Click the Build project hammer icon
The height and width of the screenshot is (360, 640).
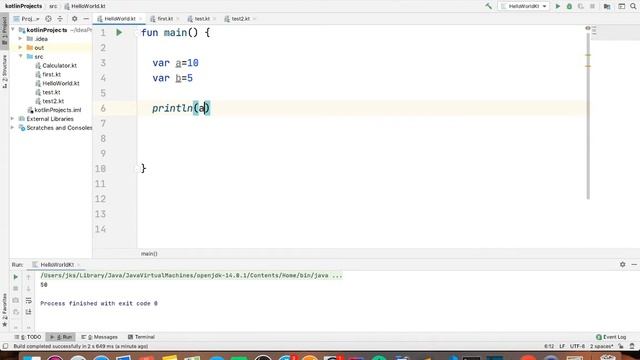tap(489, 6)
